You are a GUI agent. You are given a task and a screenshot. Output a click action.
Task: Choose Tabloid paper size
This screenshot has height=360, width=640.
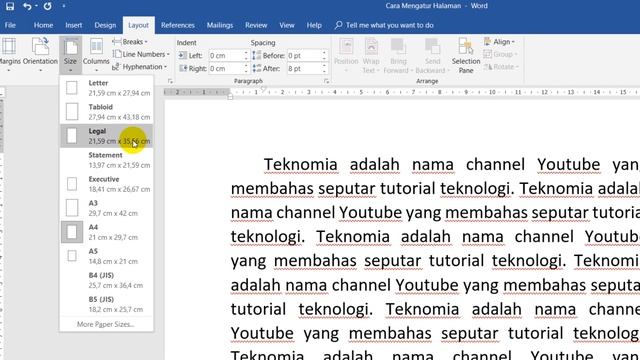107,112
